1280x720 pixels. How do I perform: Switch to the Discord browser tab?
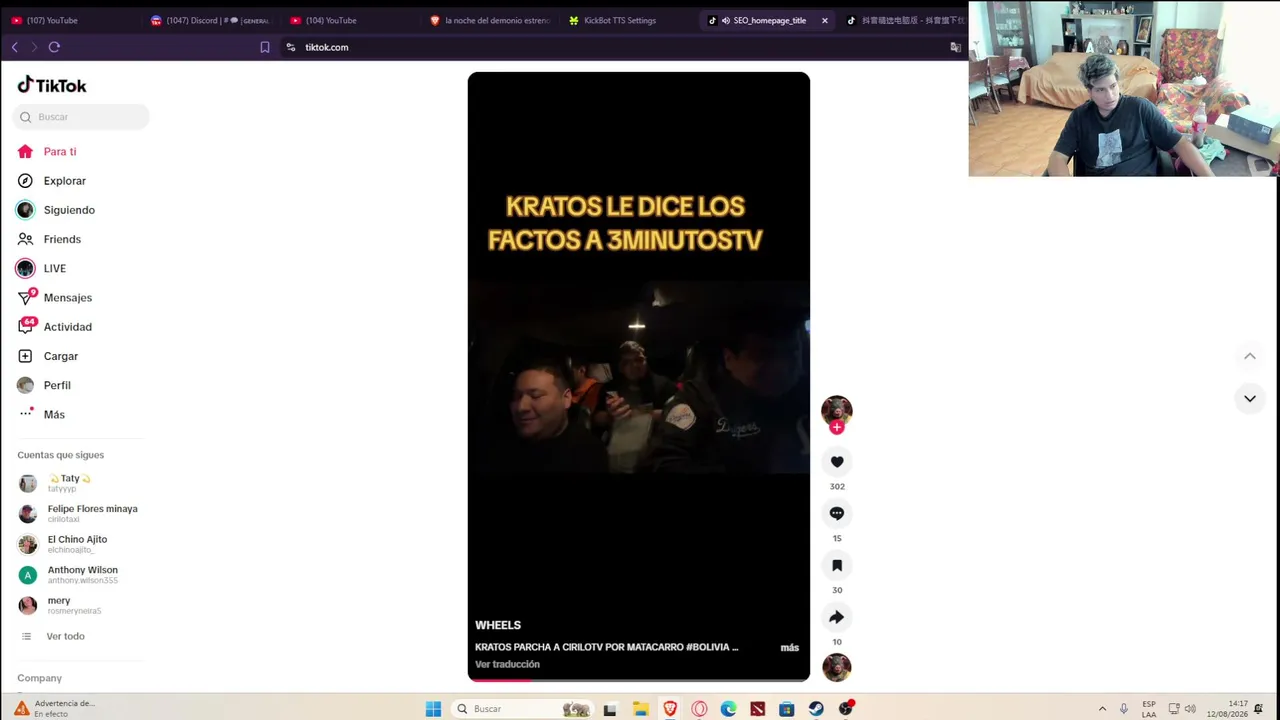click(210, 20)
